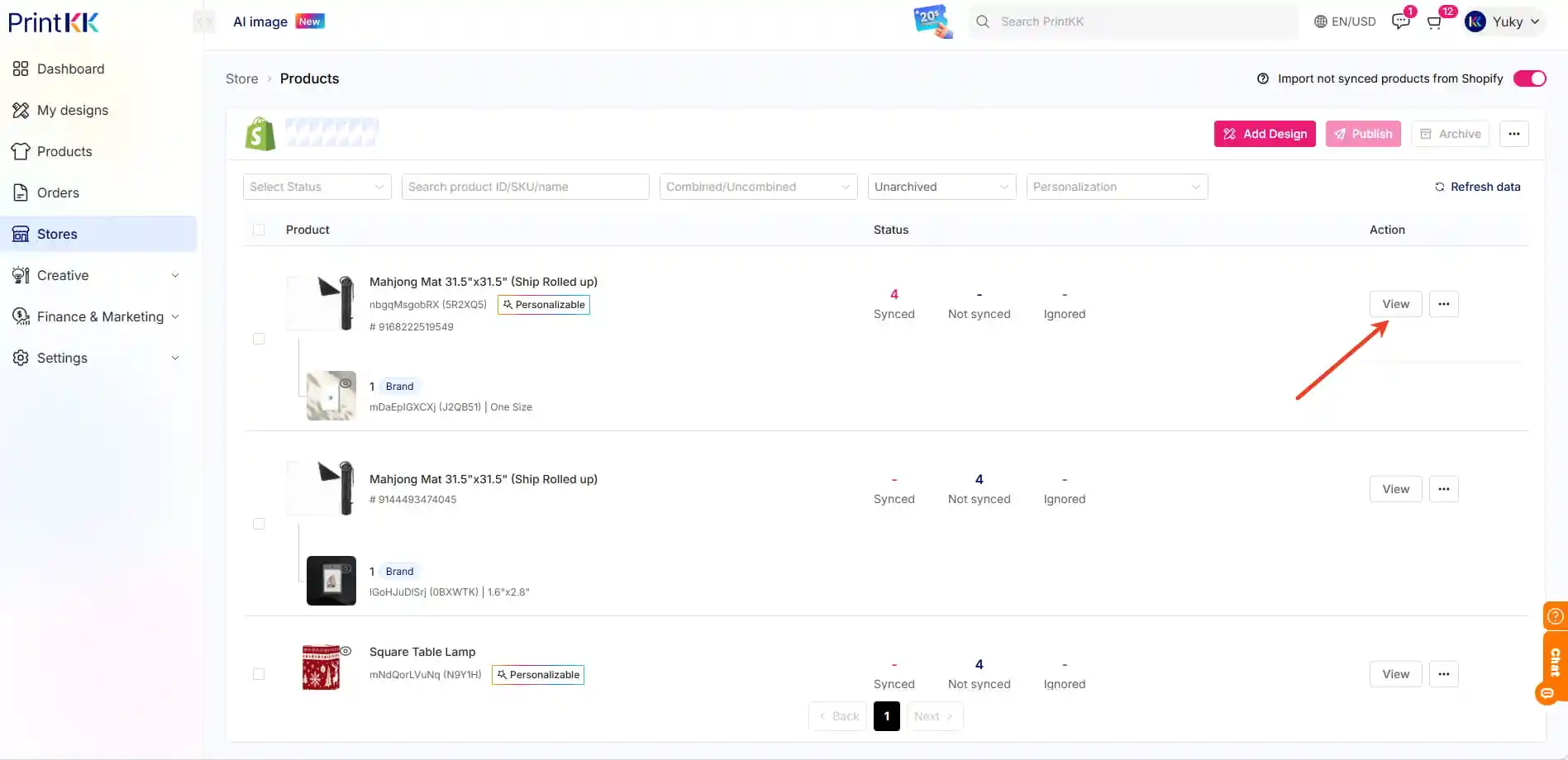Disable Import not synced products from Shopify
This screenshot has width=1568, height=760.
1530,78
